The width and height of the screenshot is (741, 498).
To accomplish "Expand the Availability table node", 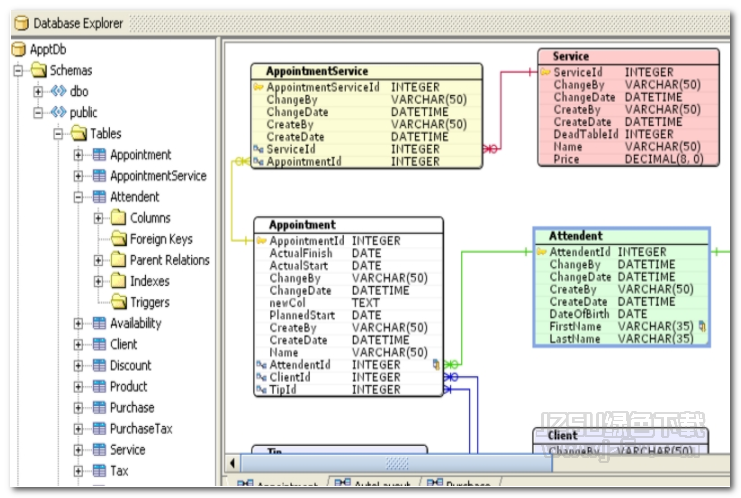I will 78,323.
